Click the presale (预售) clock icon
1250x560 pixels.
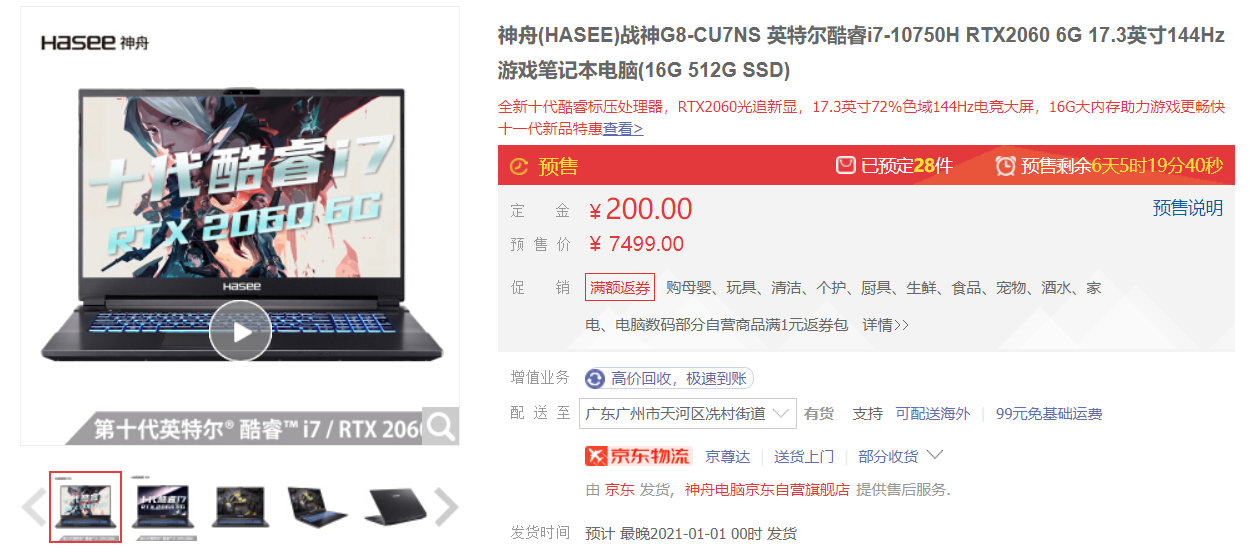point(518,167)
